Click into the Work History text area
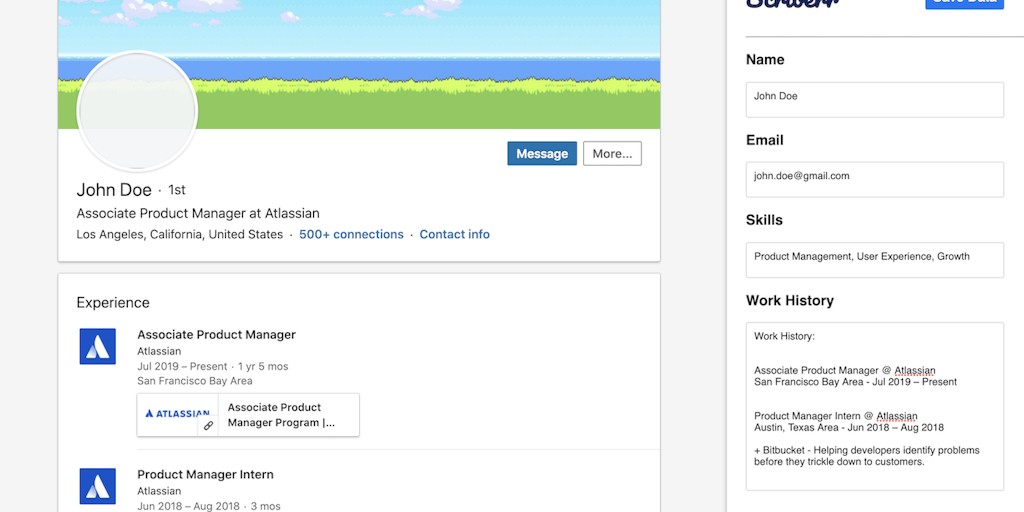 click(874, 406)
